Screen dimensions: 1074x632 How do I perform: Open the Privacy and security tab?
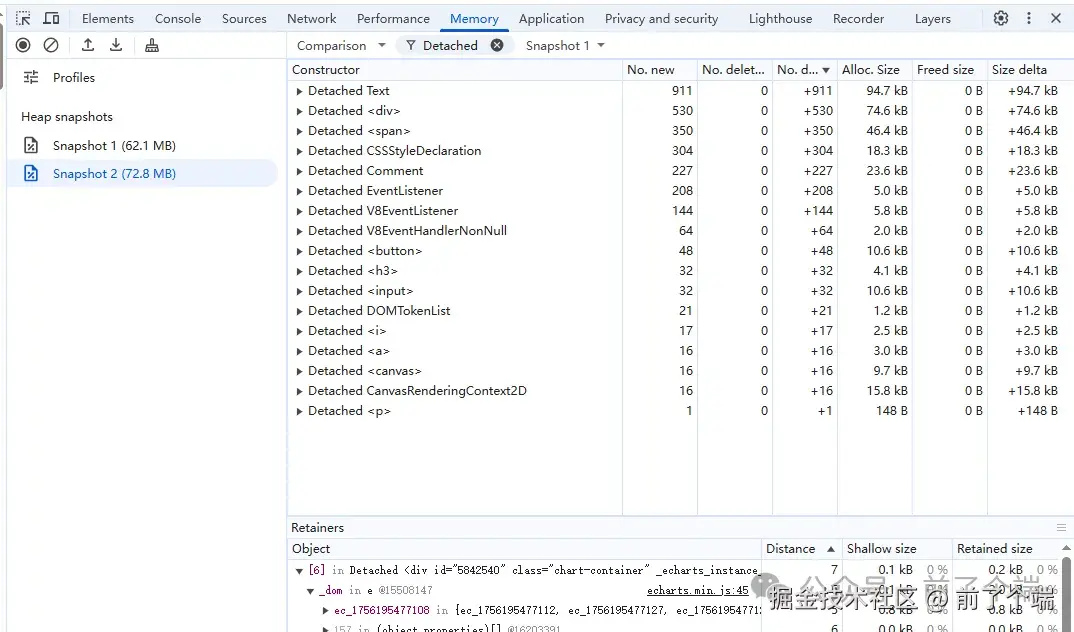coord(662,18)
